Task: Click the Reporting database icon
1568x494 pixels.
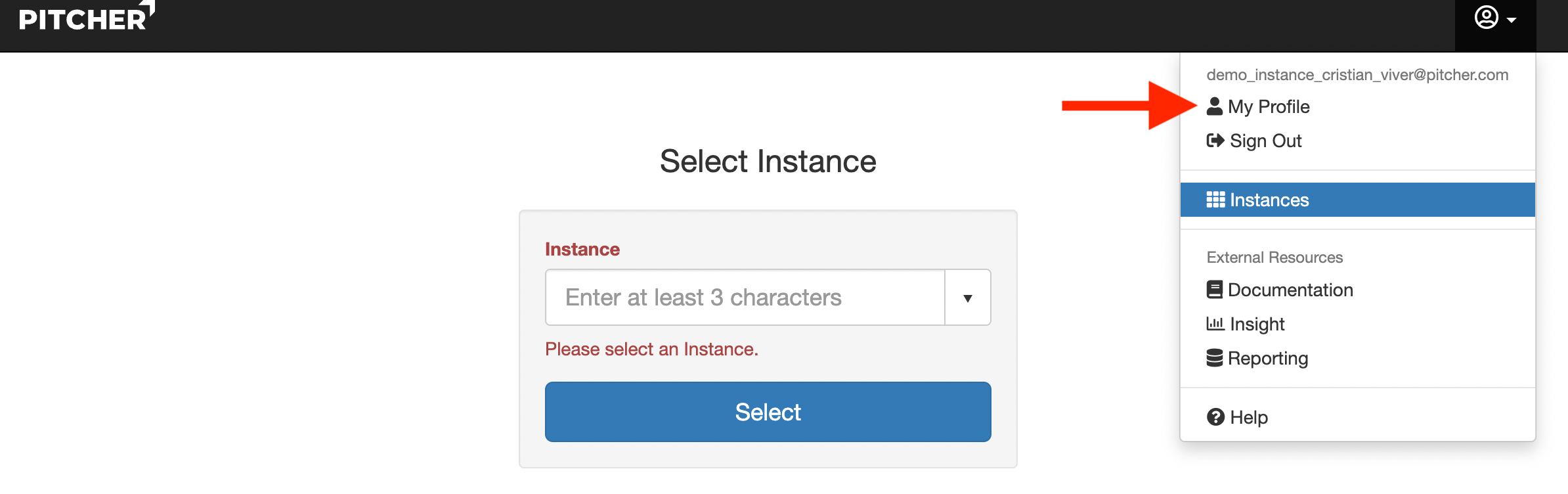Action: coord(1215,358)
